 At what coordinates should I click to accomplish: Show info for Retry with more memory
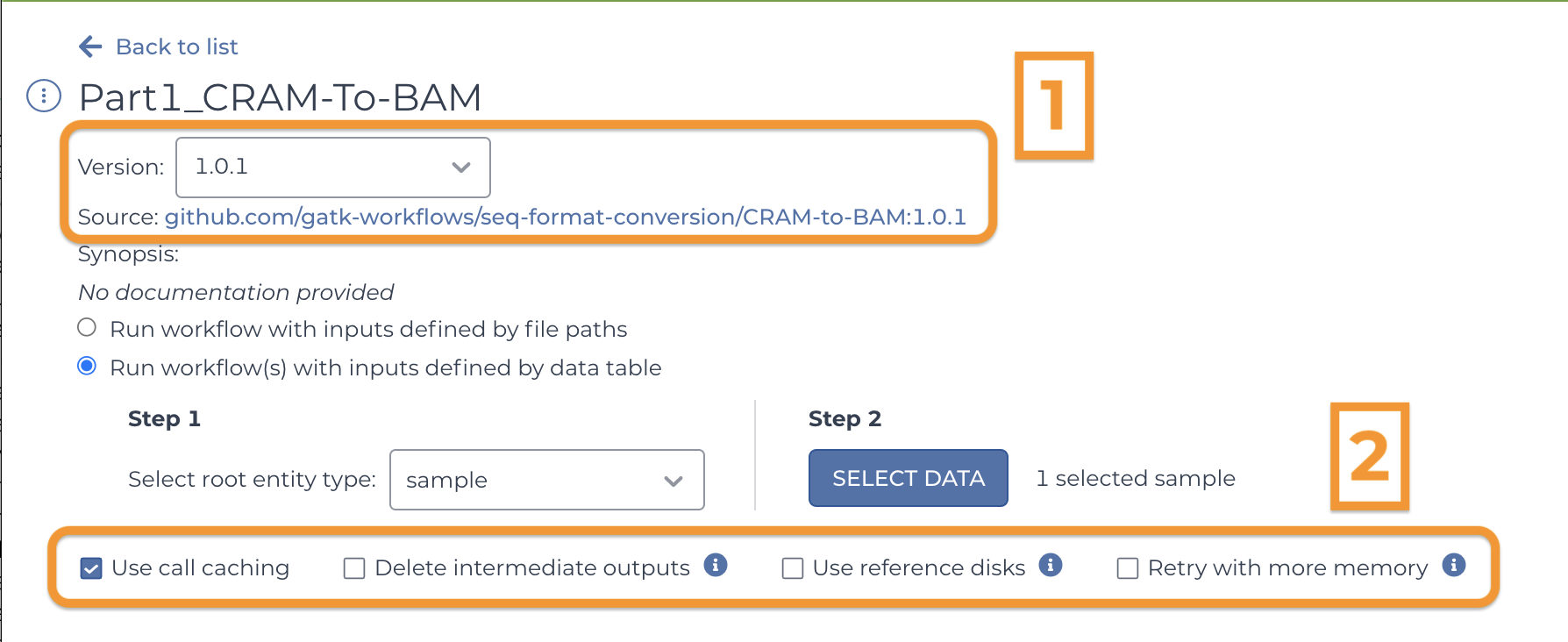[1454, 565]
